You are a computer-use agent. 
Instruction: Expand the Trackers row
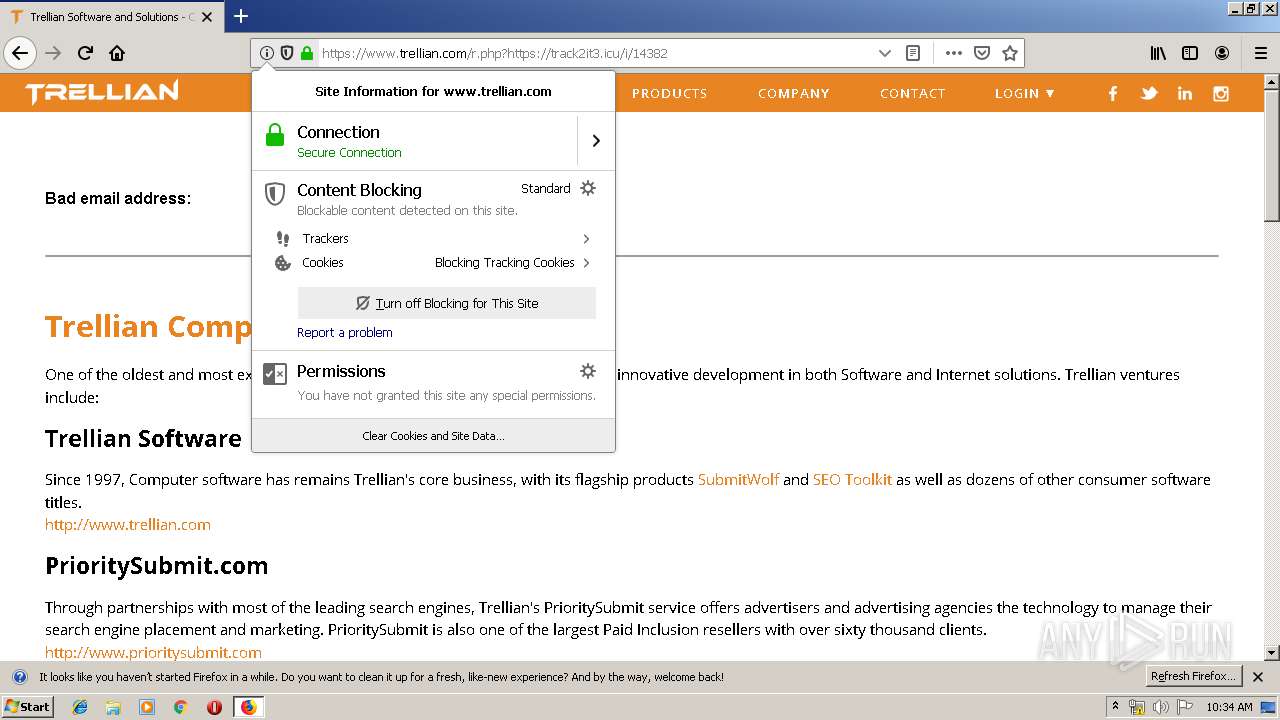point(433,238)
